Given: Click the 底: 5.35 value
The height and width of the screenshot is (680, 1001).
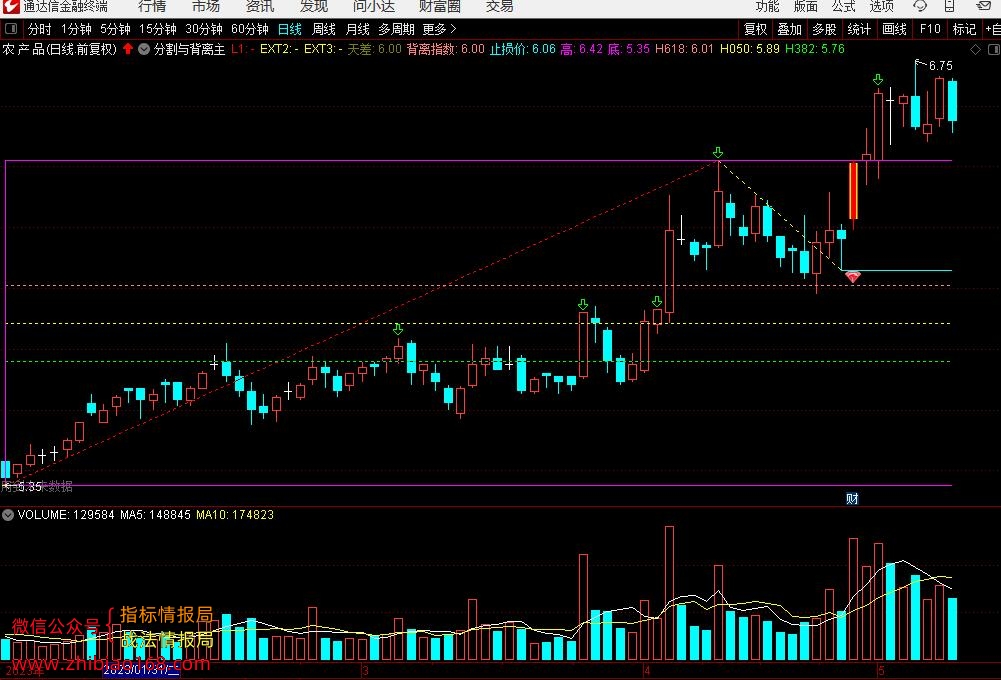Looking at the screenshot, I should [629, 49].
